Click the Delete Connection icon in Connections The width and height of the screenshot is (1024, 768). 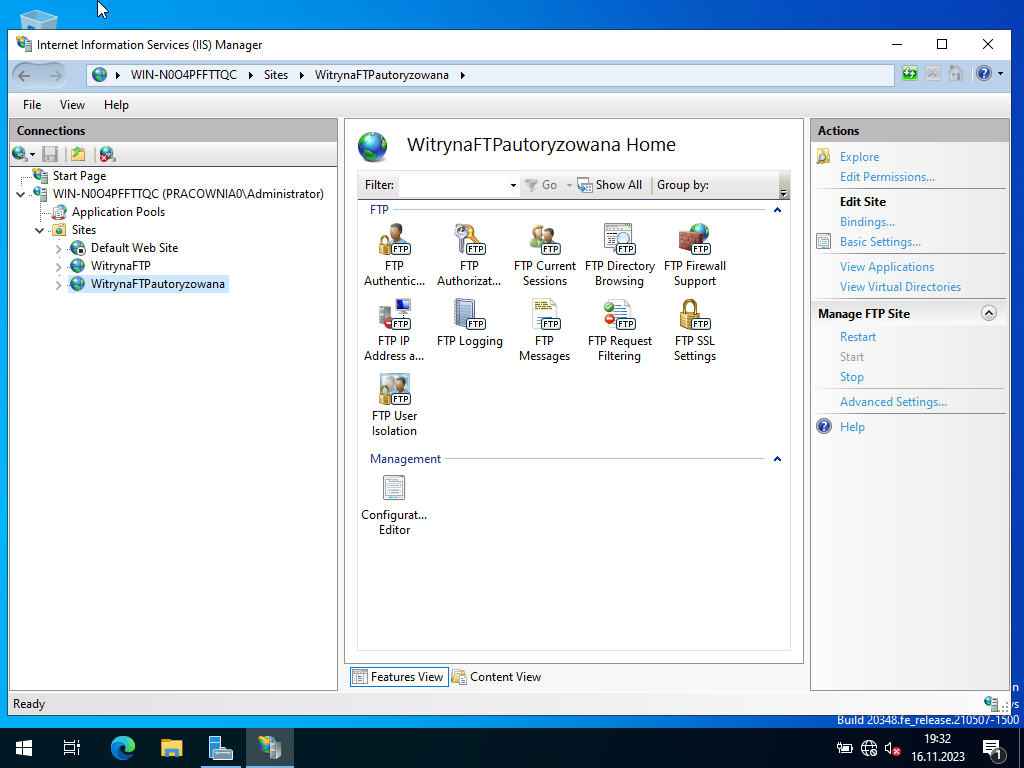tap(108, 154)
